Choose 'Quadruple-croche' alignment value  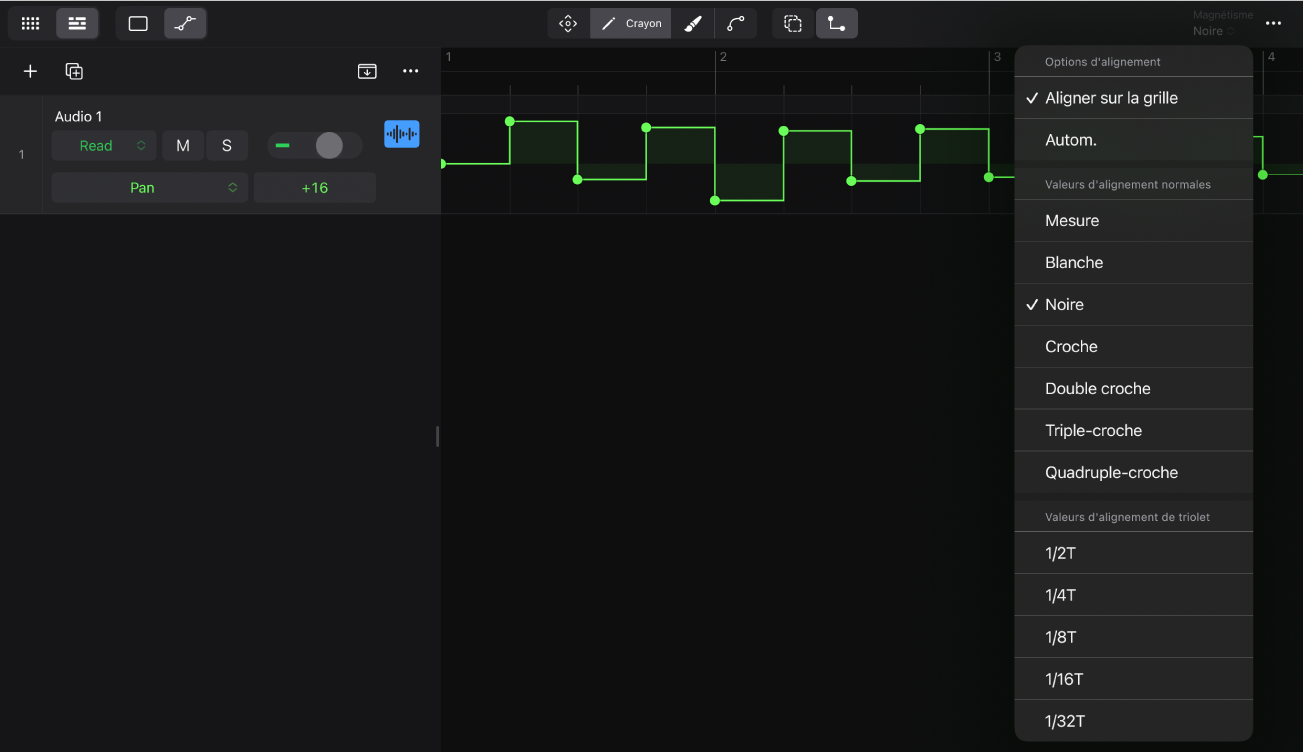pyautogui.click(x=1134, y=473)
